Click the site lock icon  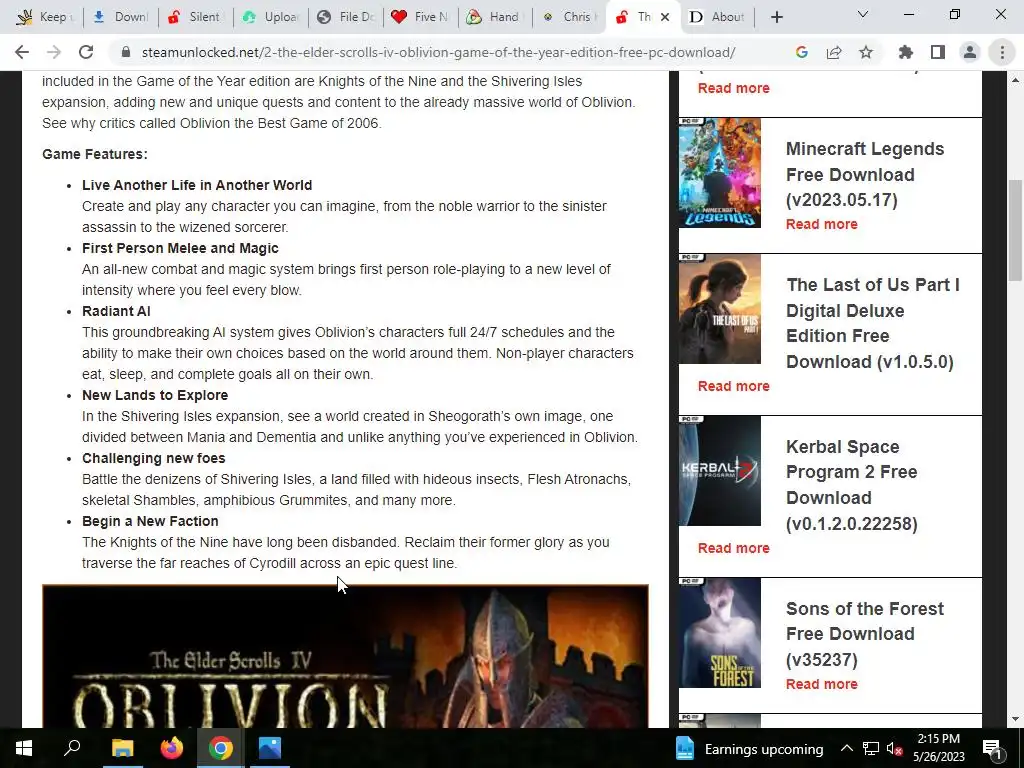click(127, 52)
